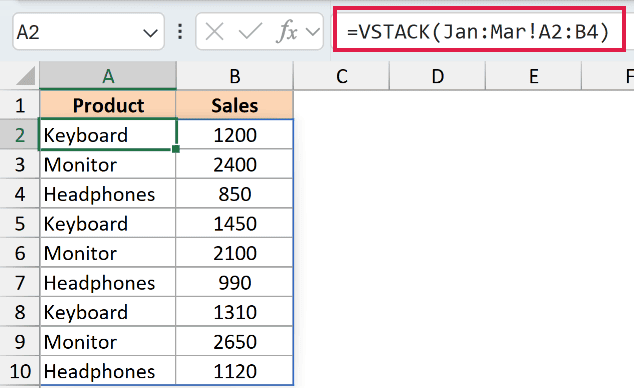Click the Enter checkmark icon in the formula bar
This screenshot has height=388, width=634.
coord(251,32)
